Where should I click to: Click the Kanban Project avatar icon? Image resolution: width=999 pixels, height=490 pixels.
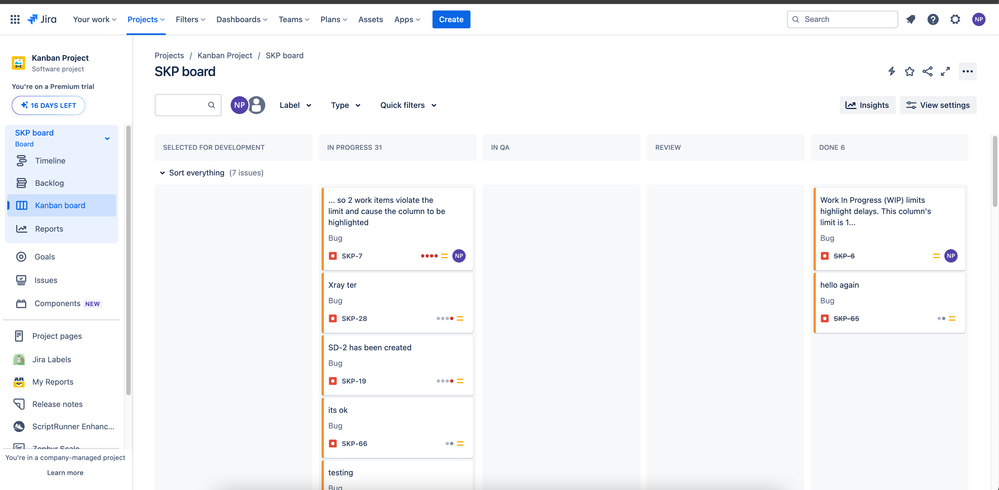click(x=18, y=62)
